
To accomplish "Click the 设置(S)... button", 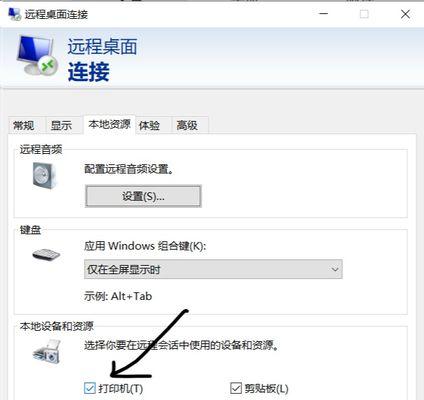I will (143, 196).
